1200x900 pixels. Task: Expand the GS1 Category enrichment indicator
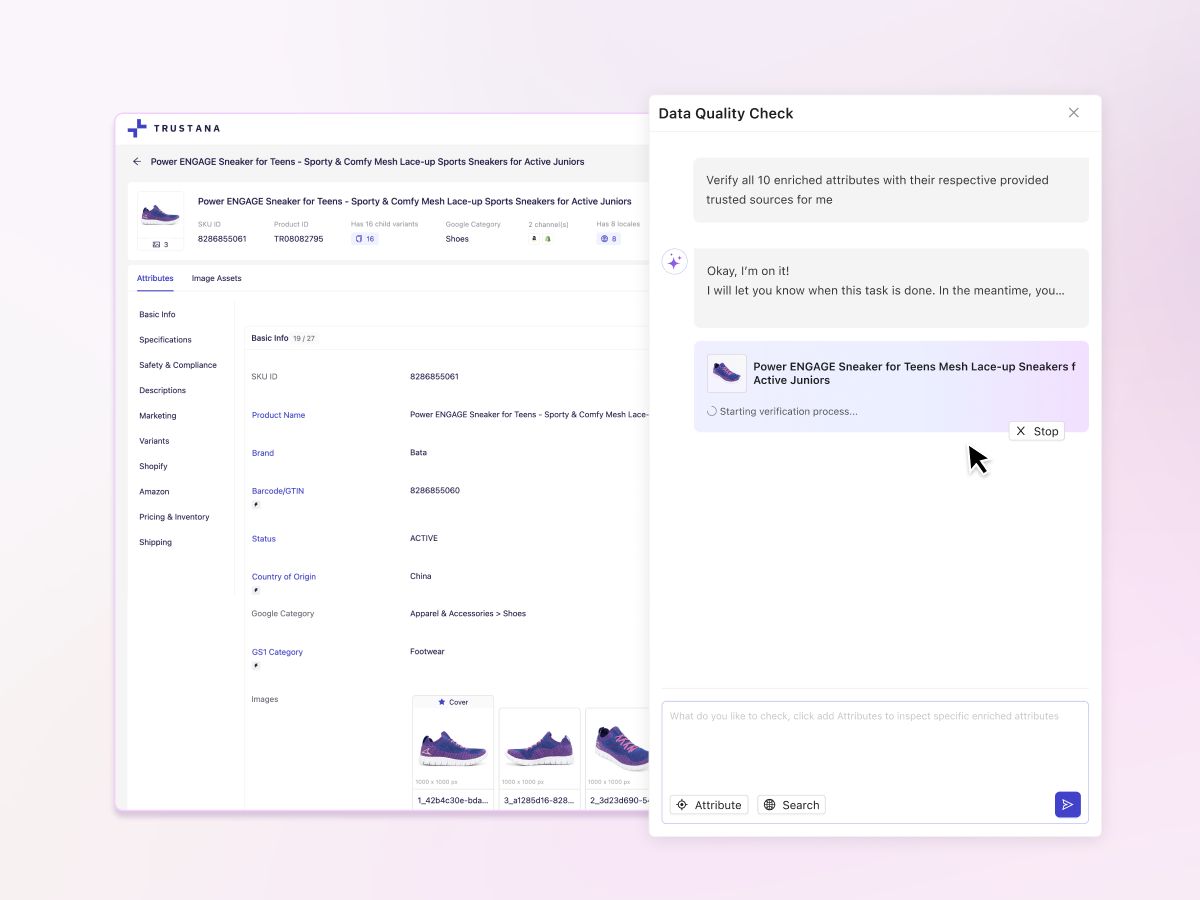pos(257,663)
